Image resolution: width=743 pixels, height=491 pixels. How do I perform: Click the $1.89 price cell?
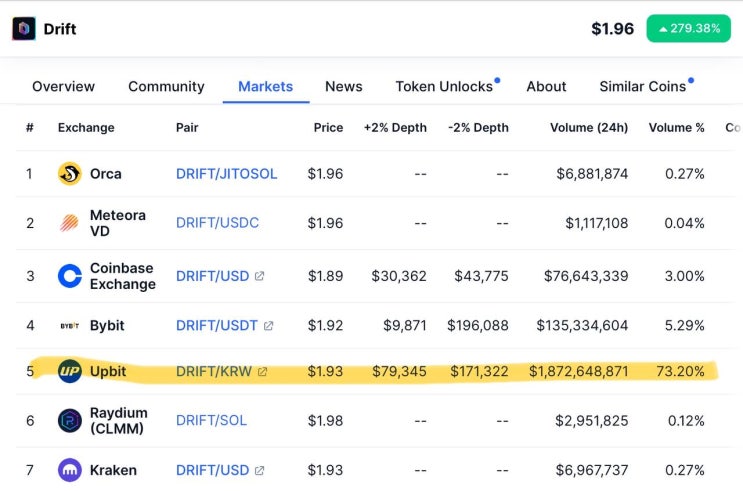tap(326, 276)
